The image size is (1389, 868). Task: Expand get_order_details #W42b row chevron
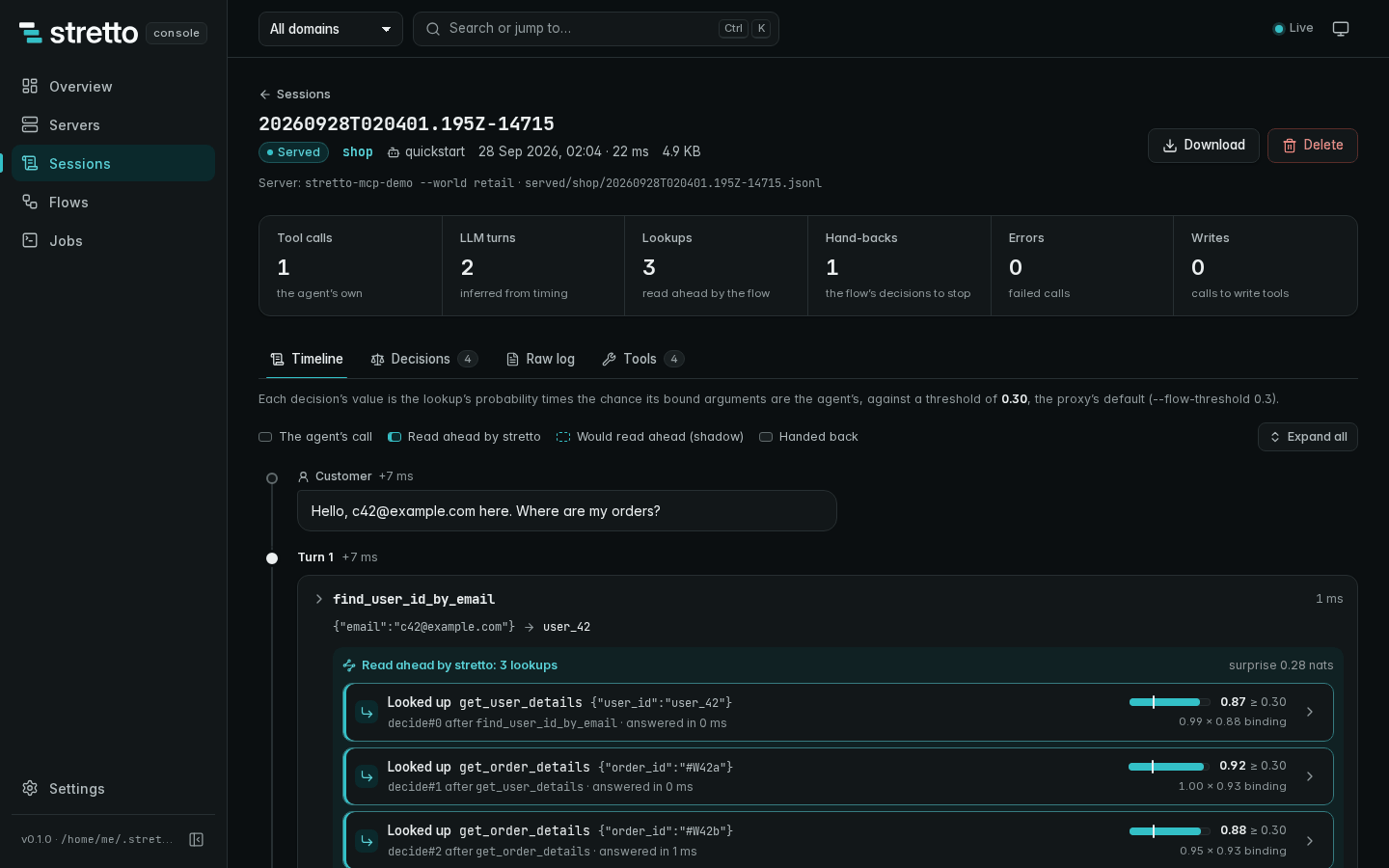[x=1309, y=841]
